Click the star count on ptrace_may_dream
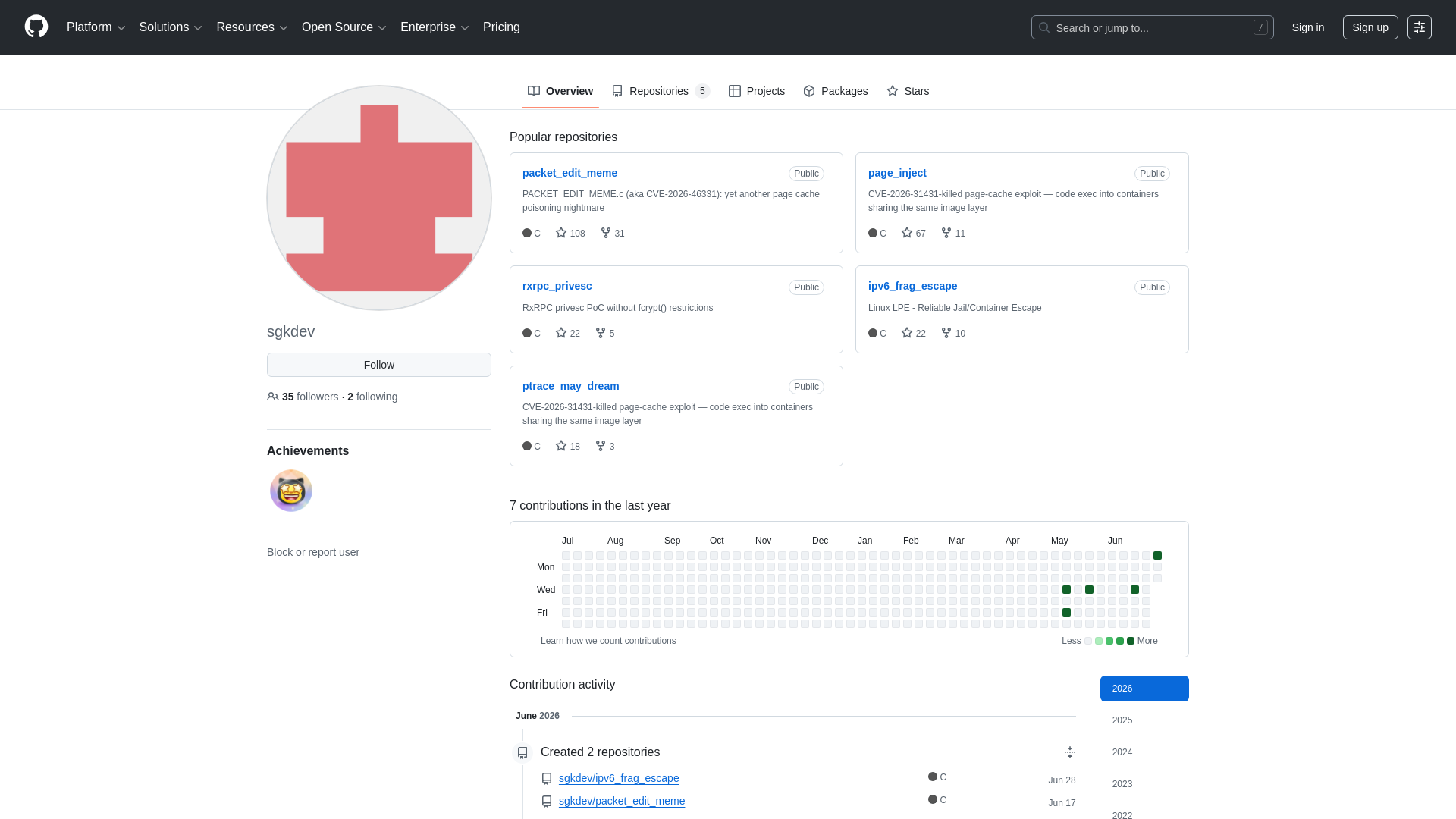This screenshot has height=819, width=1456. (x=568, y=446)
